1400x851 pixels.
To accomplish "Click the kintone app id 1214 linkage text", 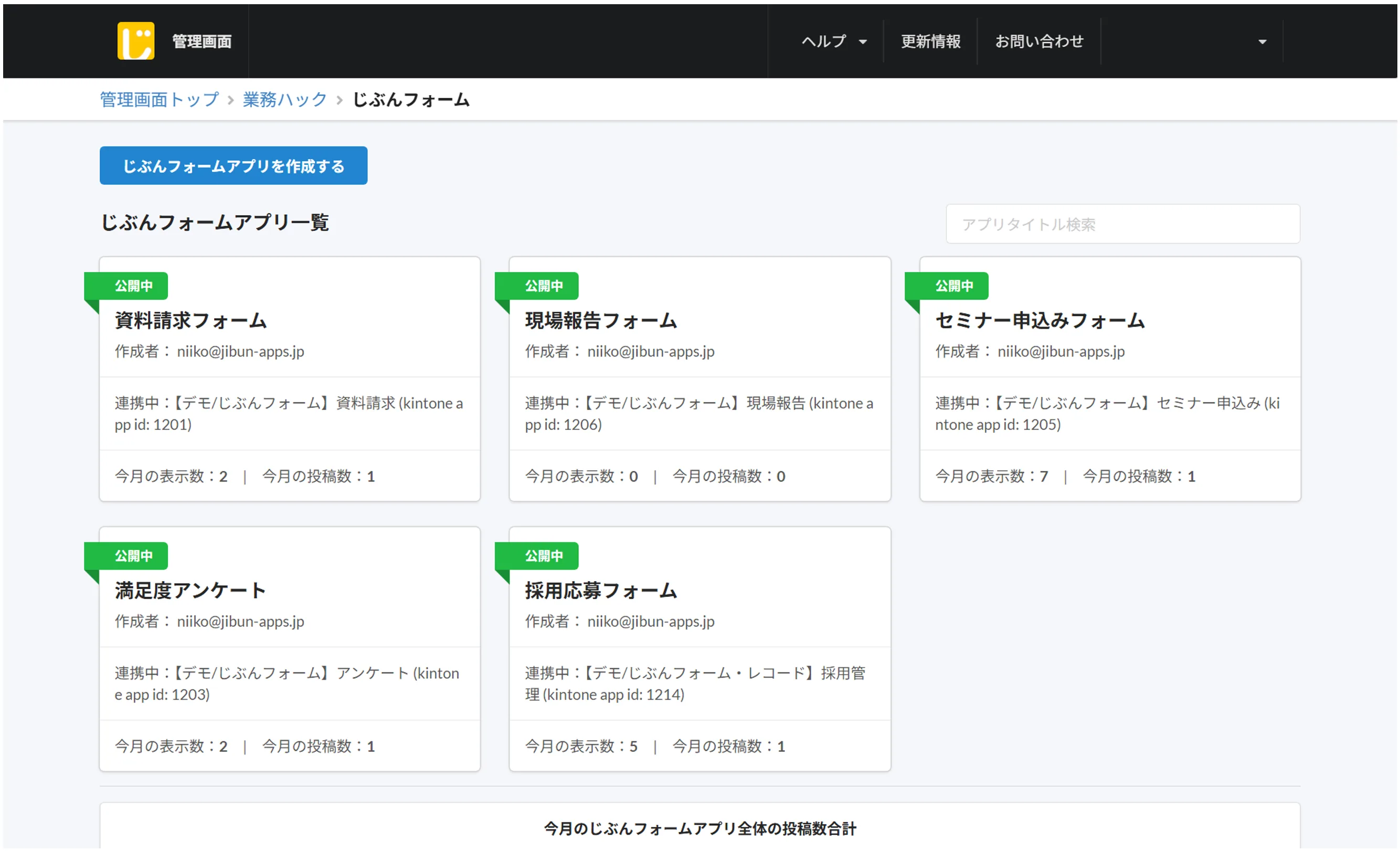I will (695, 684).
